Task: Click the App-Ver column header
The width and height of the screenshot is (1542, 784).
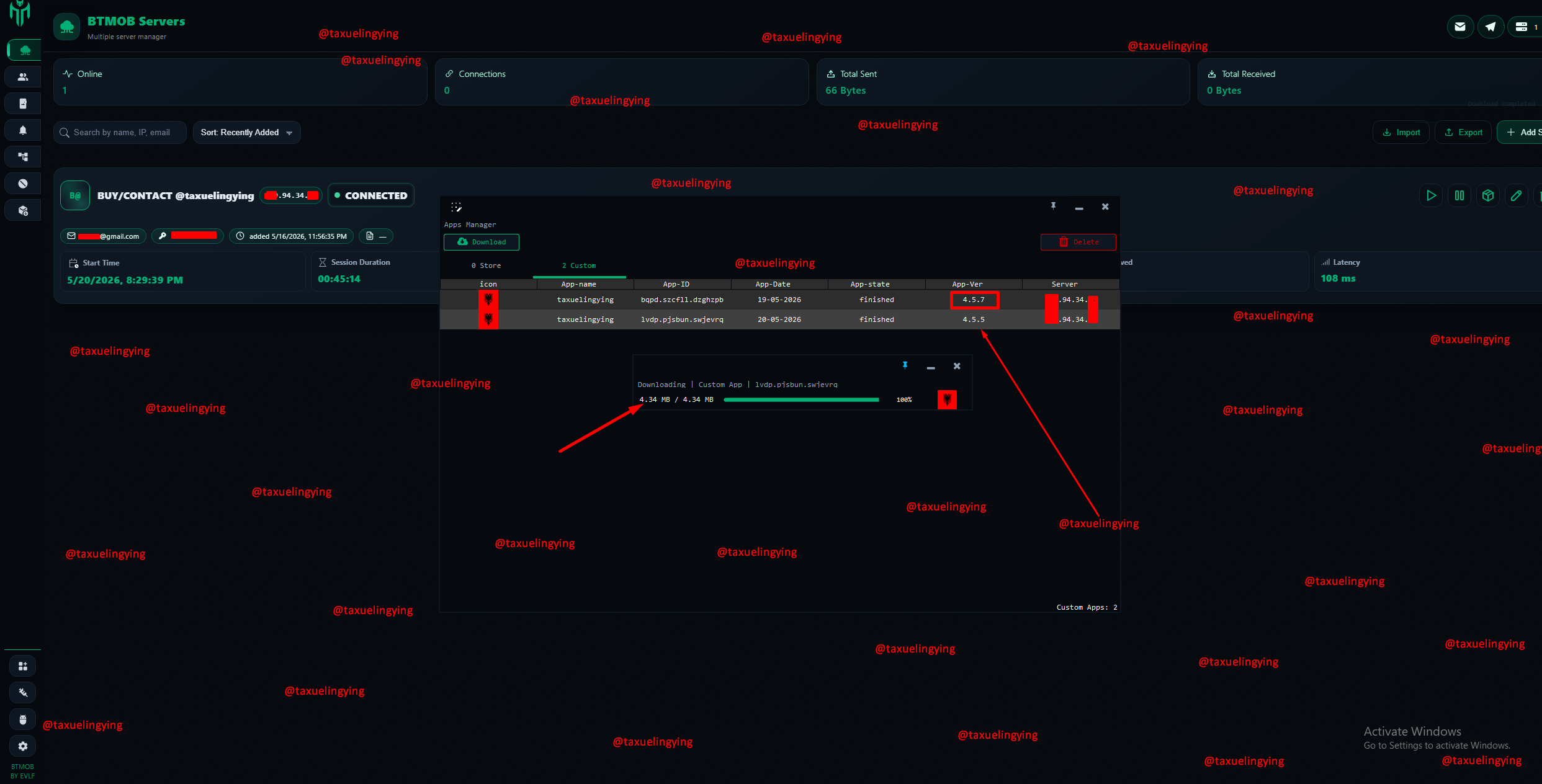Action: pyautogui.click(x=974, y=284)
